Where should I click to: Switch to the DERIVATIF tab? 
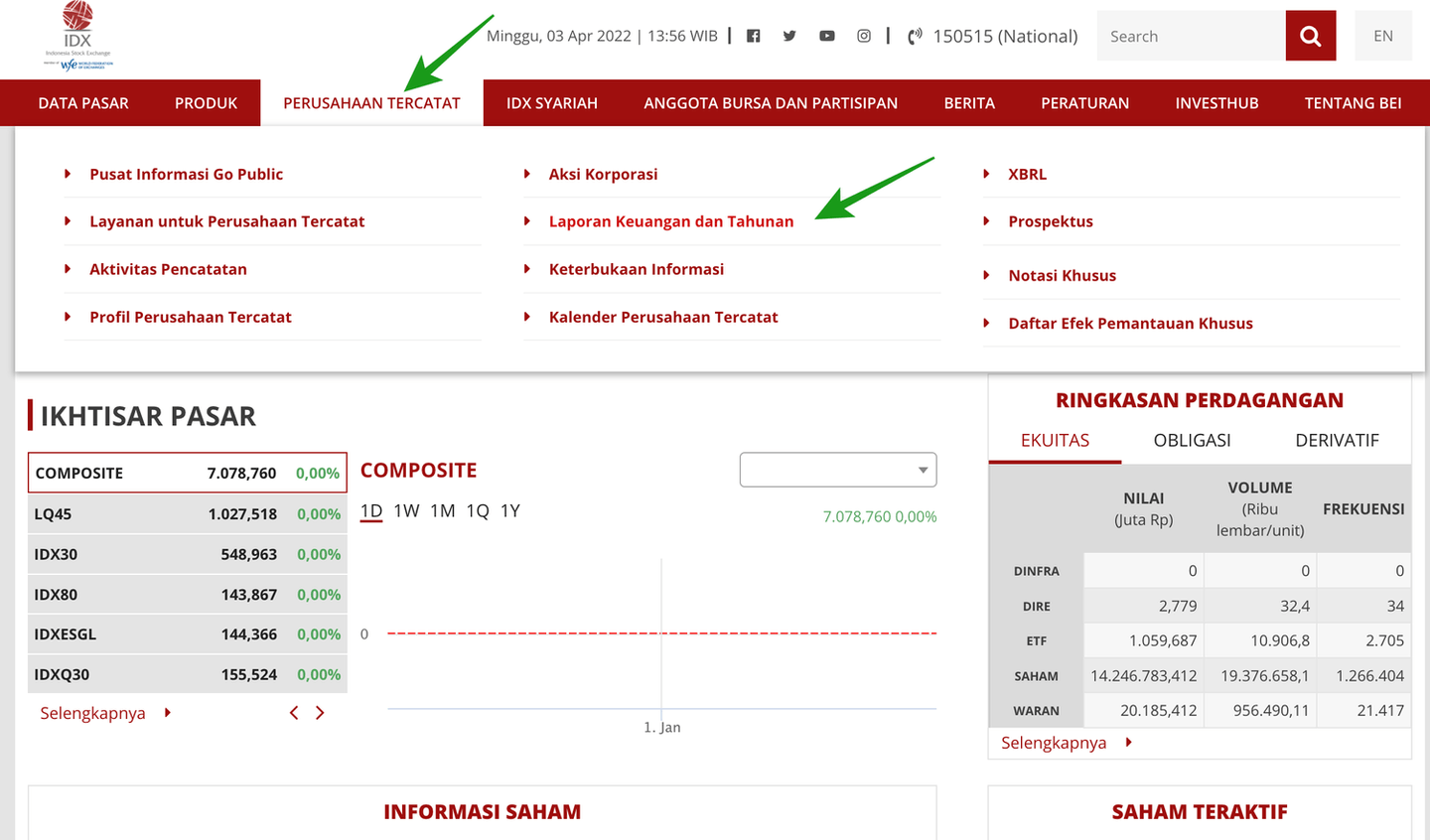[1337, 440]
